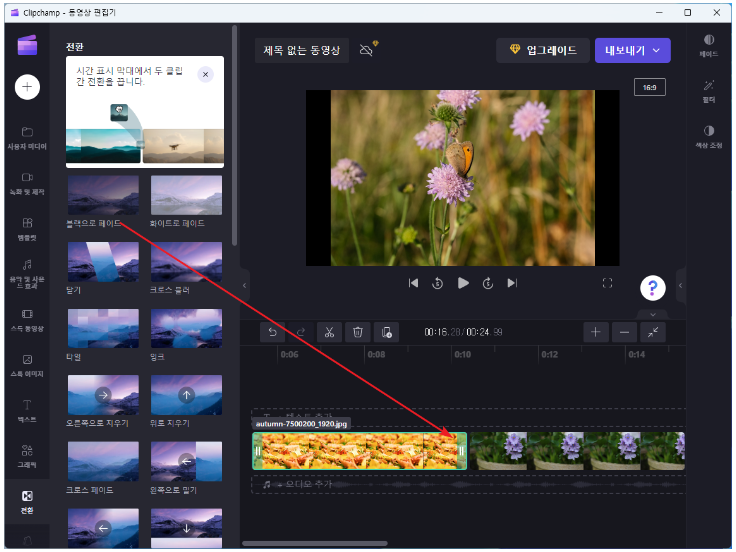Select the 왼쪽으로 밀기 transition thumbnail
Viewport: 736px width, 552px height.
(x=186, y=461)
